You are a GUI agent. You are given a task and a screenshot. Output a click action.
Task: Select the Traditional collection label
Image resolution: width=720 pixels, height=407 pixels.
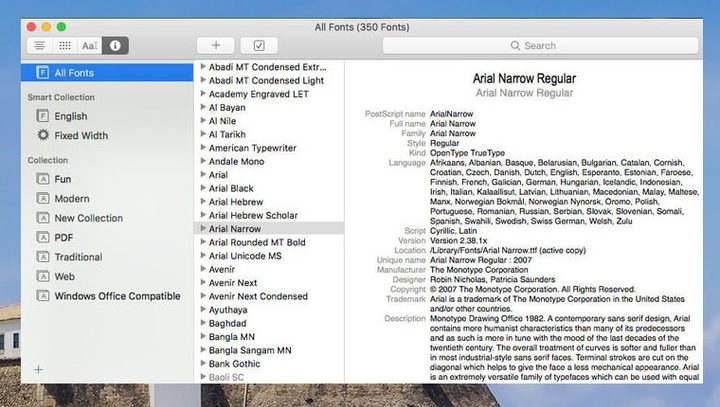point(79,257)
